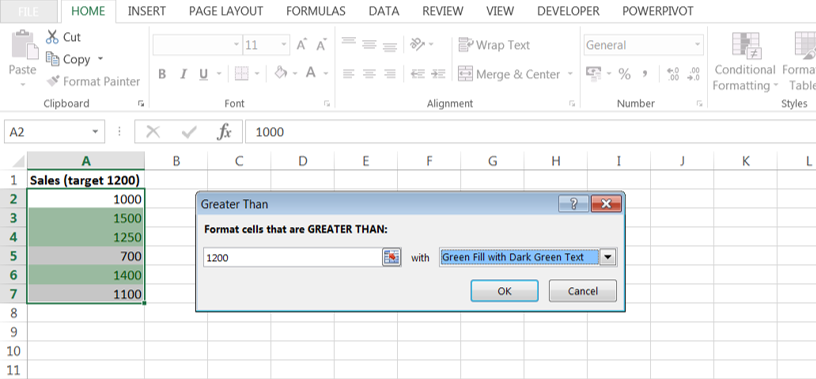Toggle Italic formatting
816x379 pixels.
coord(183,74)
